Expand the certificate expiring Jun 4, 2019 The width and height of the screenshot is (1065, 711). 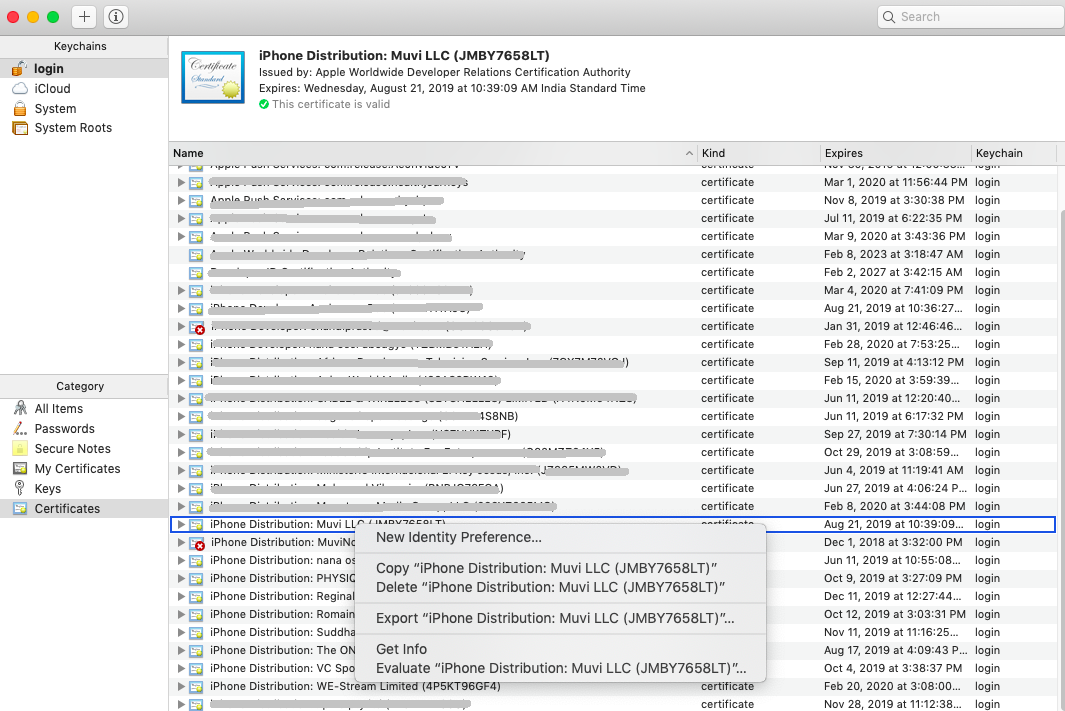tap(181, 471)
